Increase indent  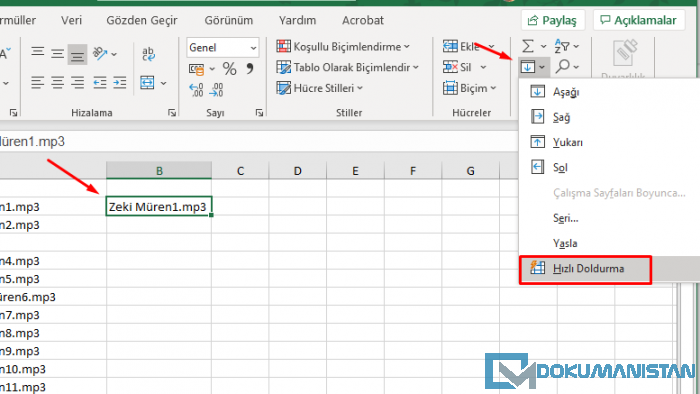click(x=120, y=83)
